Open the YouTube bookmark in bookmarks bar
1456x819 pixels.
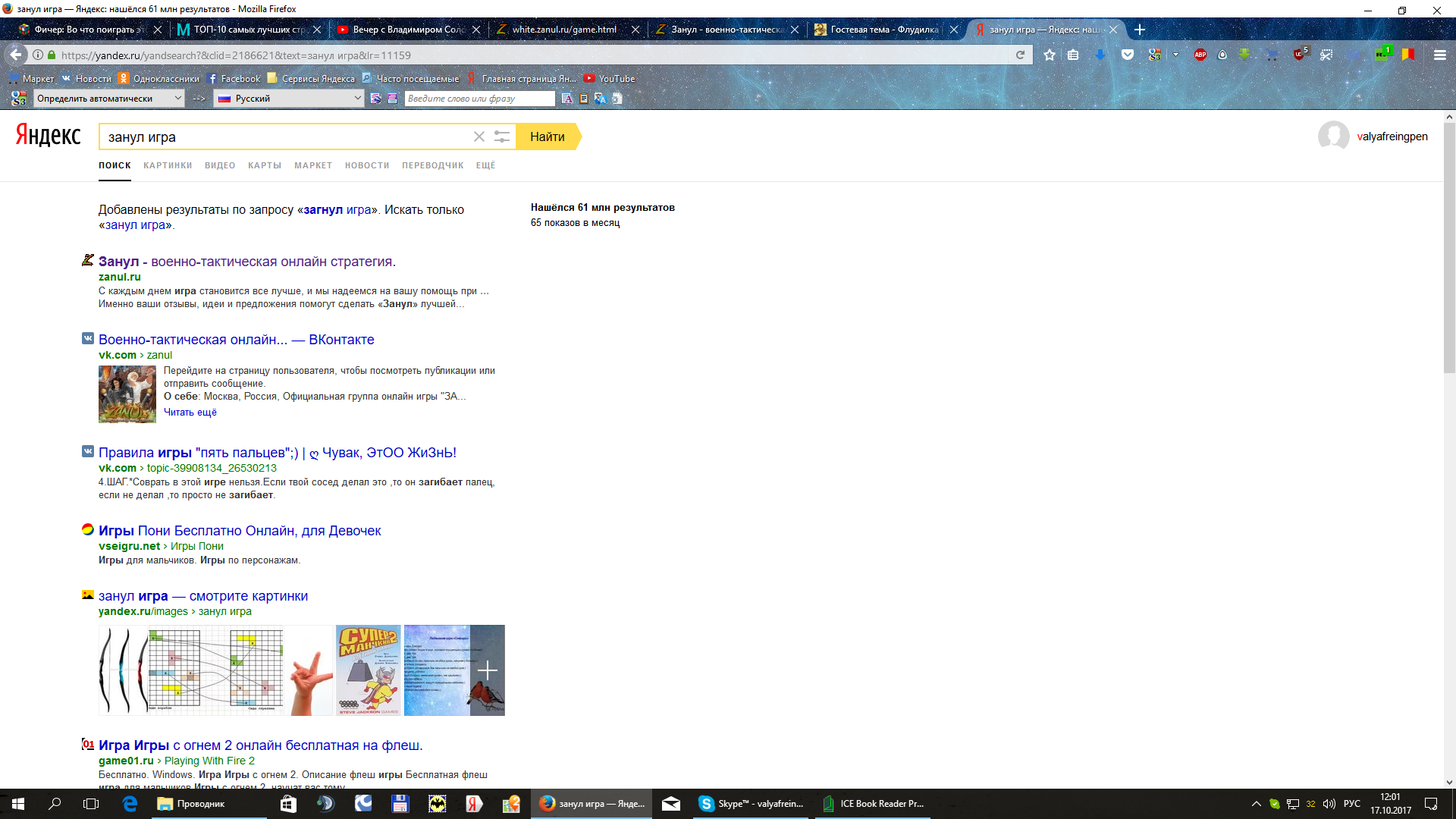(x=609, y=78)
